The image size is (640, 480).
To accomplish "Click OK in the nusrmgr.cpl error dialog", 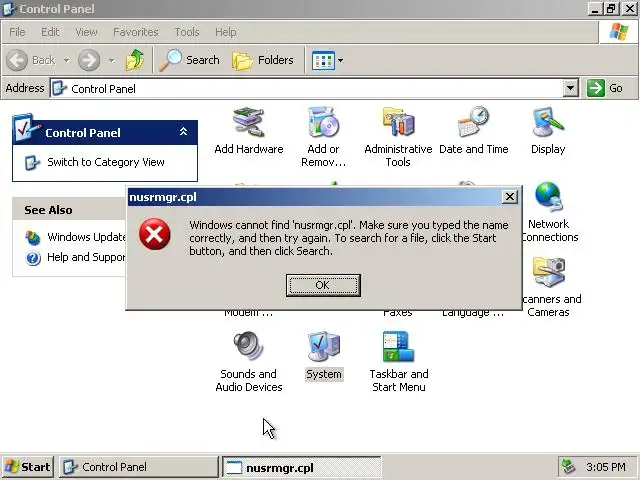I will click(x=323, y=285).
